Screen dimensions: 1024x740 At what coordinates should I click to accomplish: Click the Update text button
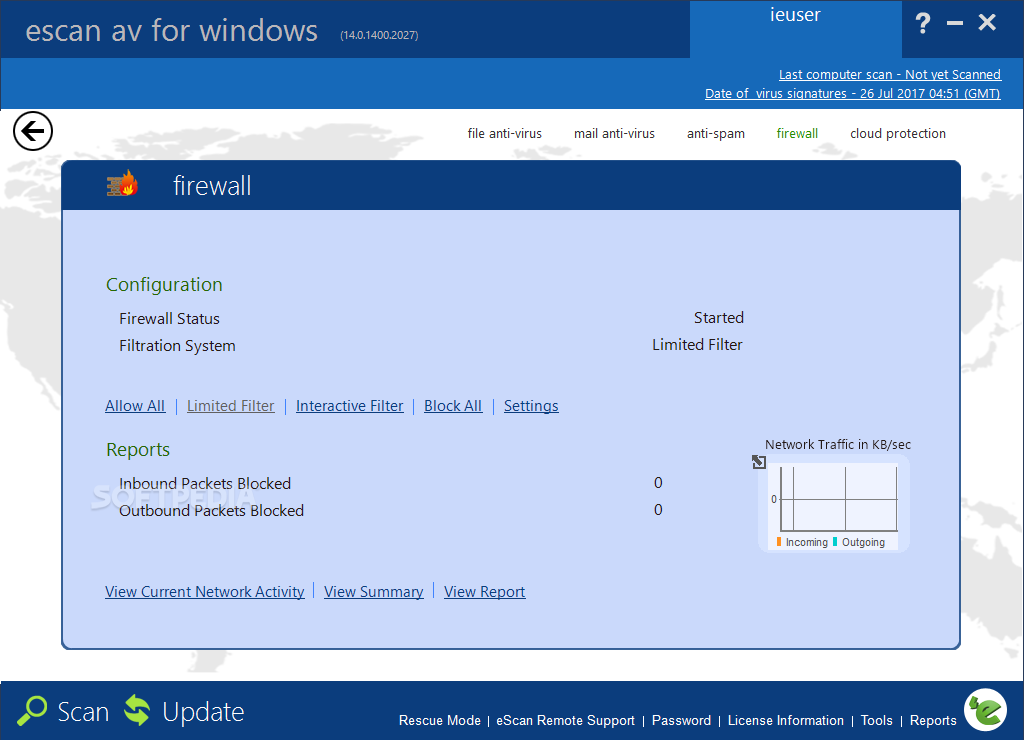click(x=203, y=712)
